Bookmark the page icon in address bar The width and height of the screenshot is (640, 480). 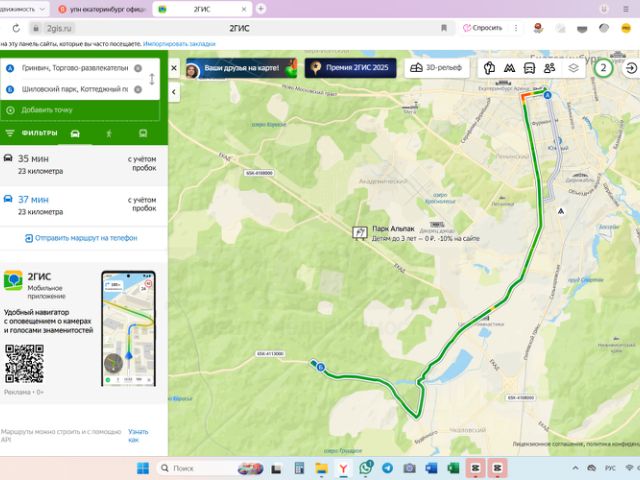444,28
